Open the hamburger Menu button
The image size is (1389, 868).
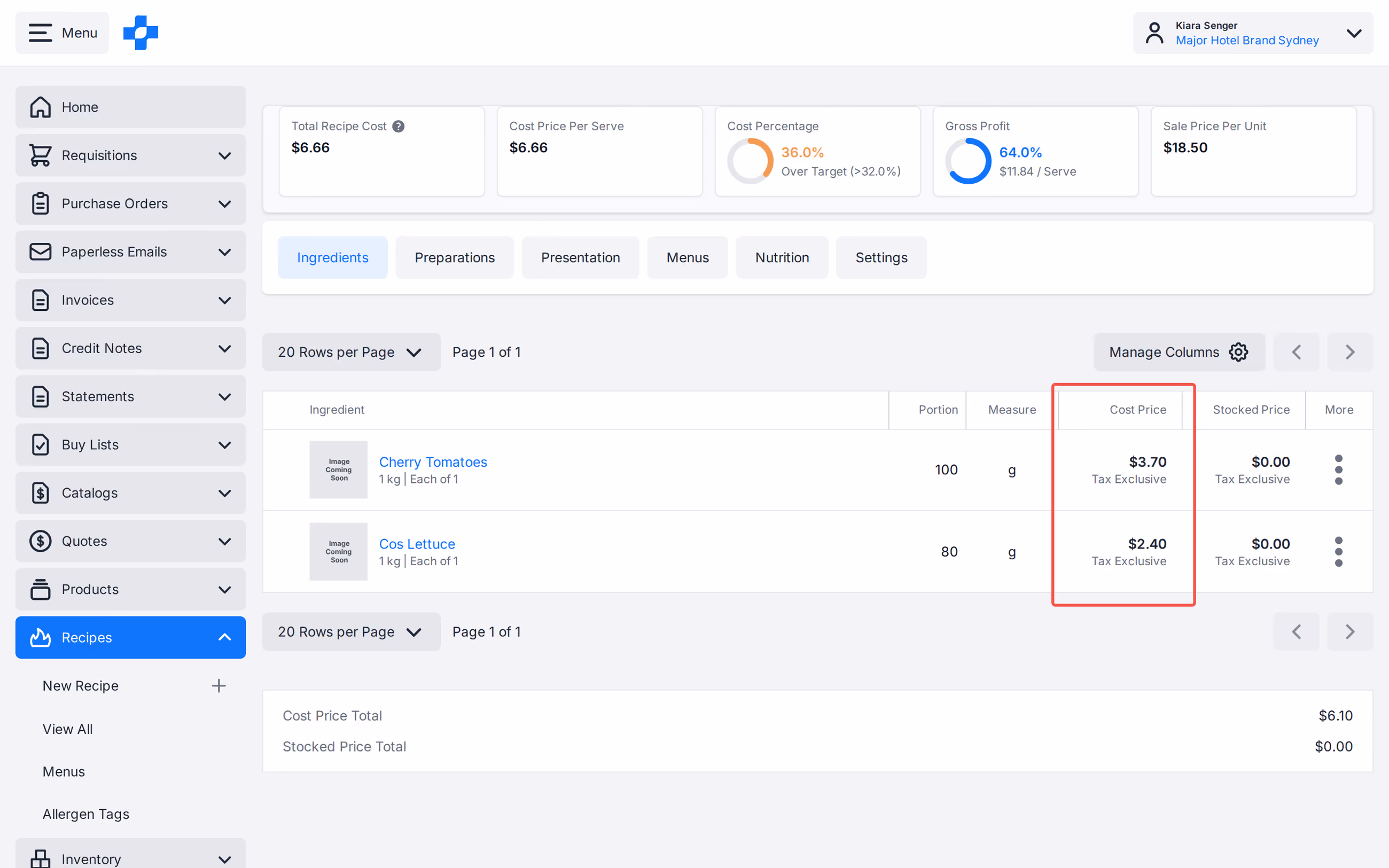click(x=62, y=33)
